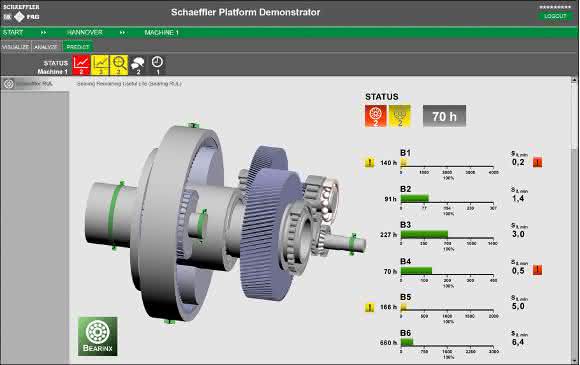Click the B4 bearing label
The height and width of the screenshot is (365, 580).
click(x=405, y=261)
